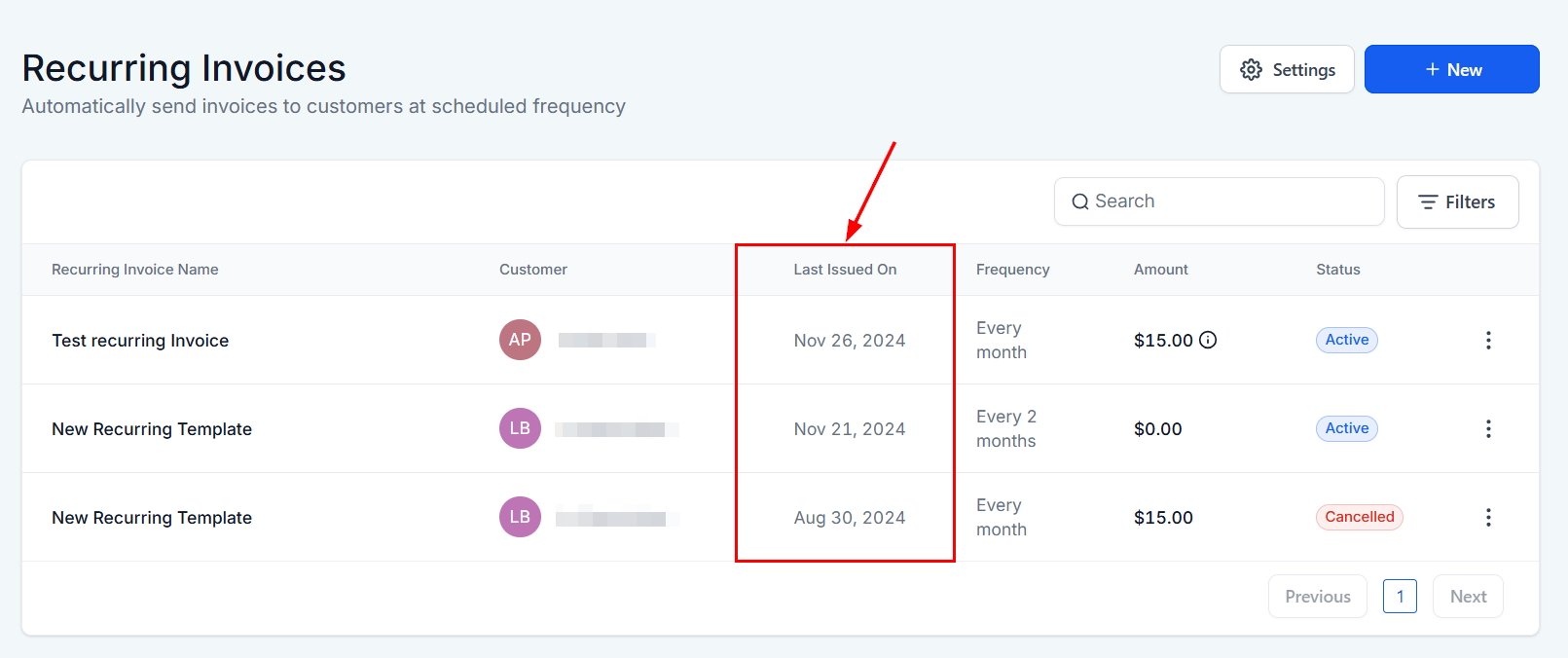Viewport: 1568px width, 658px height.
Task: Click the plus New button
Action: click(x=1451, y=70)
